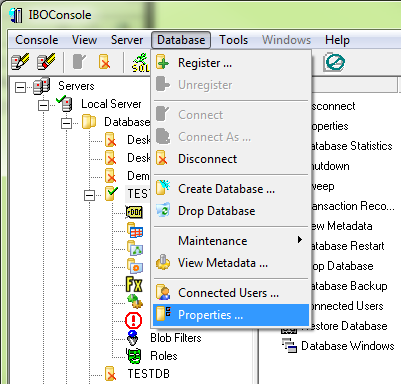
Task: Choose Create Database... menu entry
Action: [x=232, y=189]
